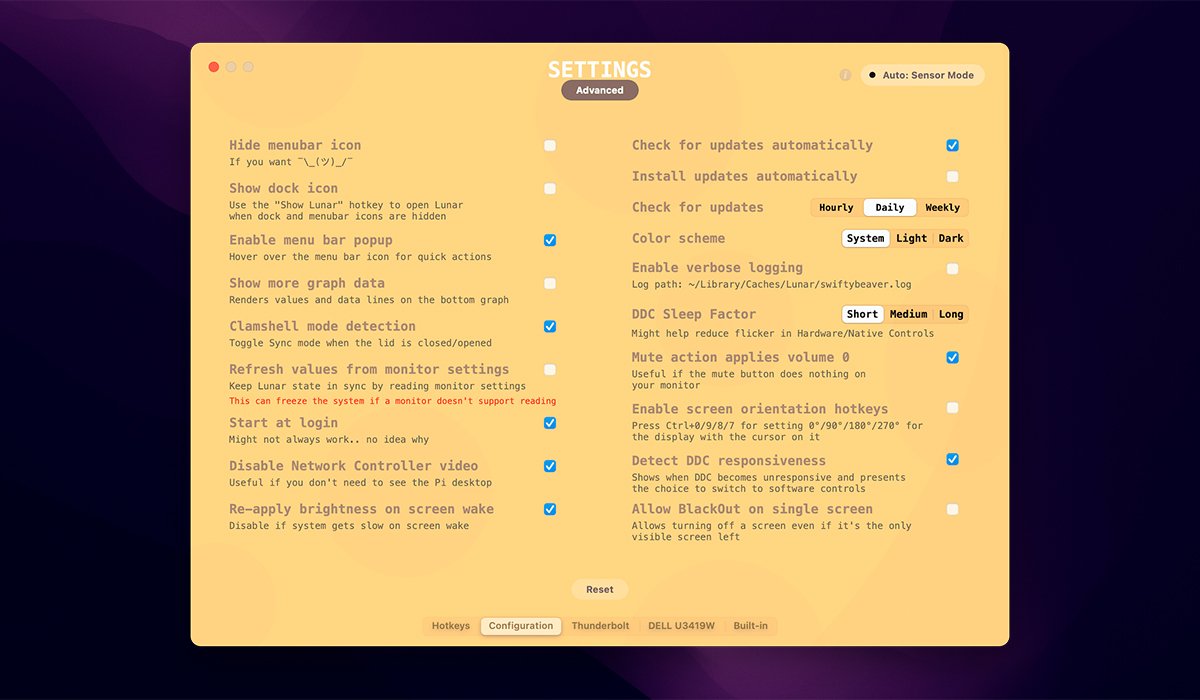This screenshot has height=700, width=1200.
Task: Click the Advanced settings pill button
Action: coord(599,90)
